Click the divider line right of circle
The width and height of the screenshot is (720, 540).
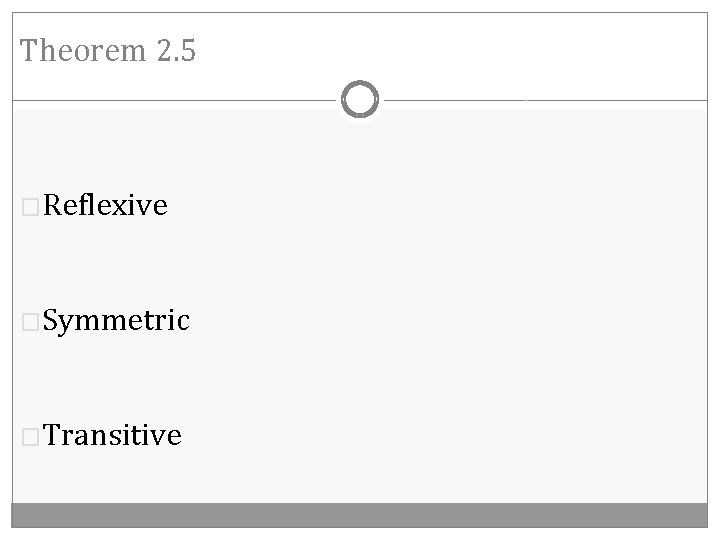(x=550, y=100)
